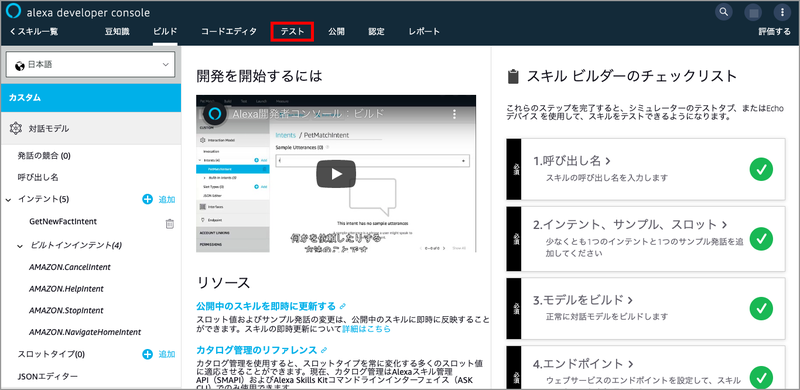The width and height of the screenshot is (800, 390).
Task: Open checklist step 1.呼び出し名
Action: [x=572, y=161]
